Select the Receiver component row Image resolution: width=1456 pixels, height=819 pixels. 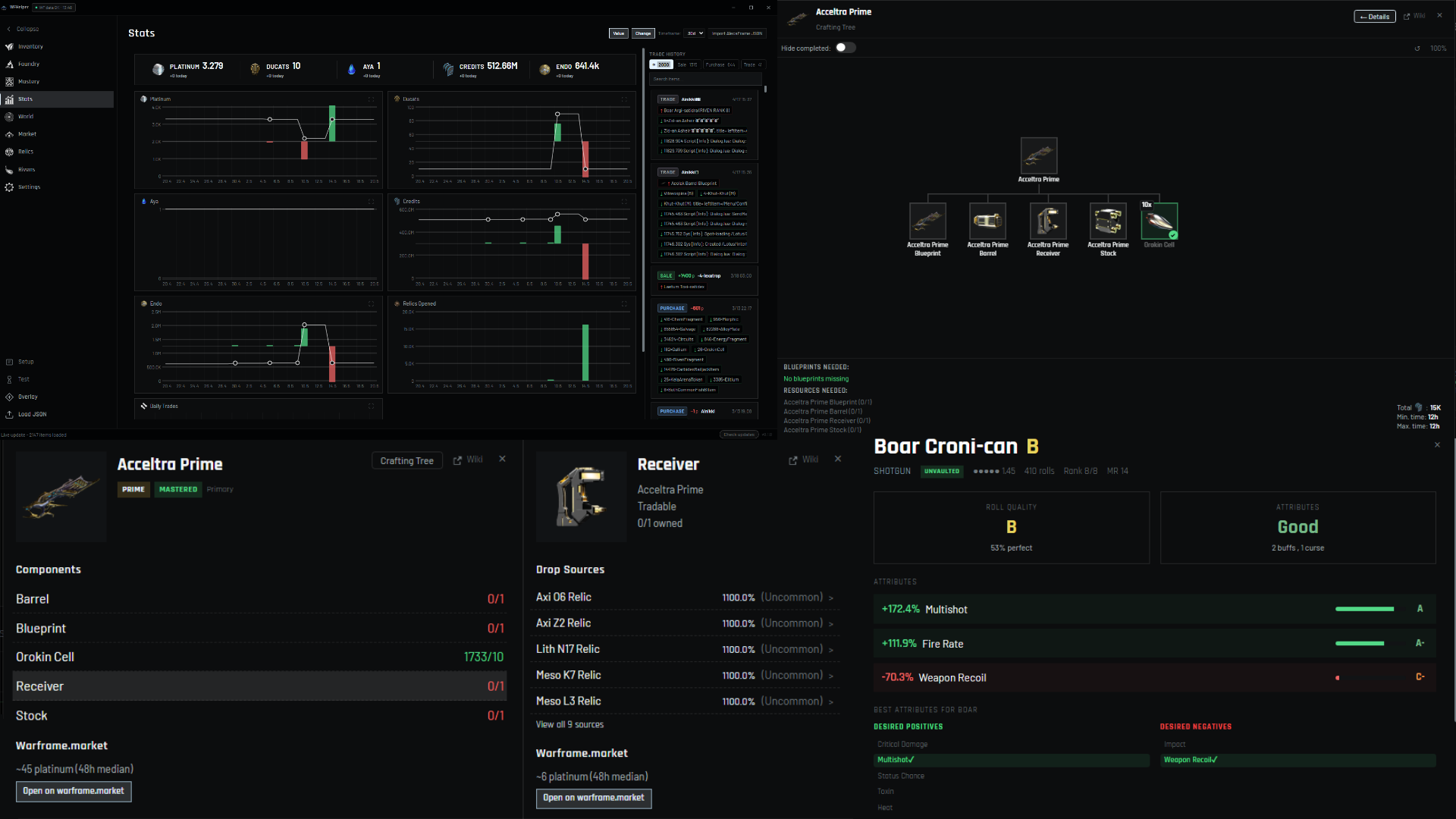coord(259,686)
